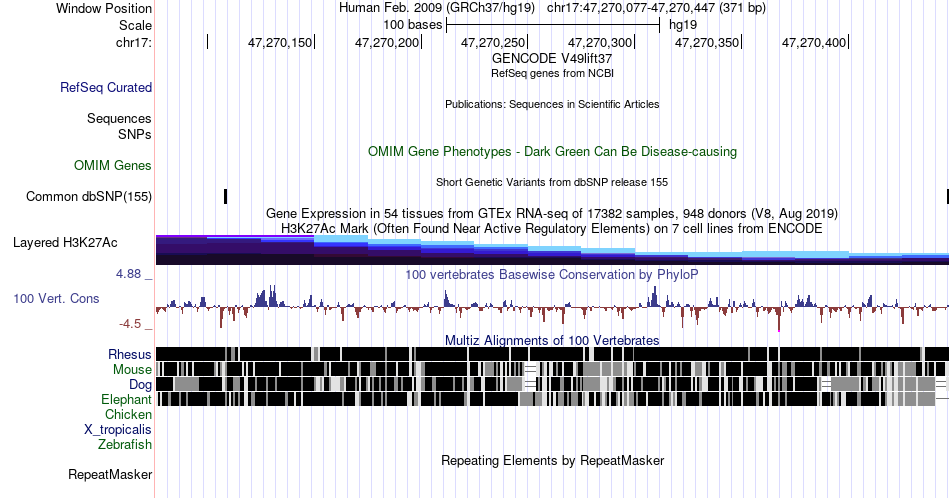Viewport: 950px width, 498px height.
Task: Click the 47,270,150 ruler position
Action: (x=280, y=42)
